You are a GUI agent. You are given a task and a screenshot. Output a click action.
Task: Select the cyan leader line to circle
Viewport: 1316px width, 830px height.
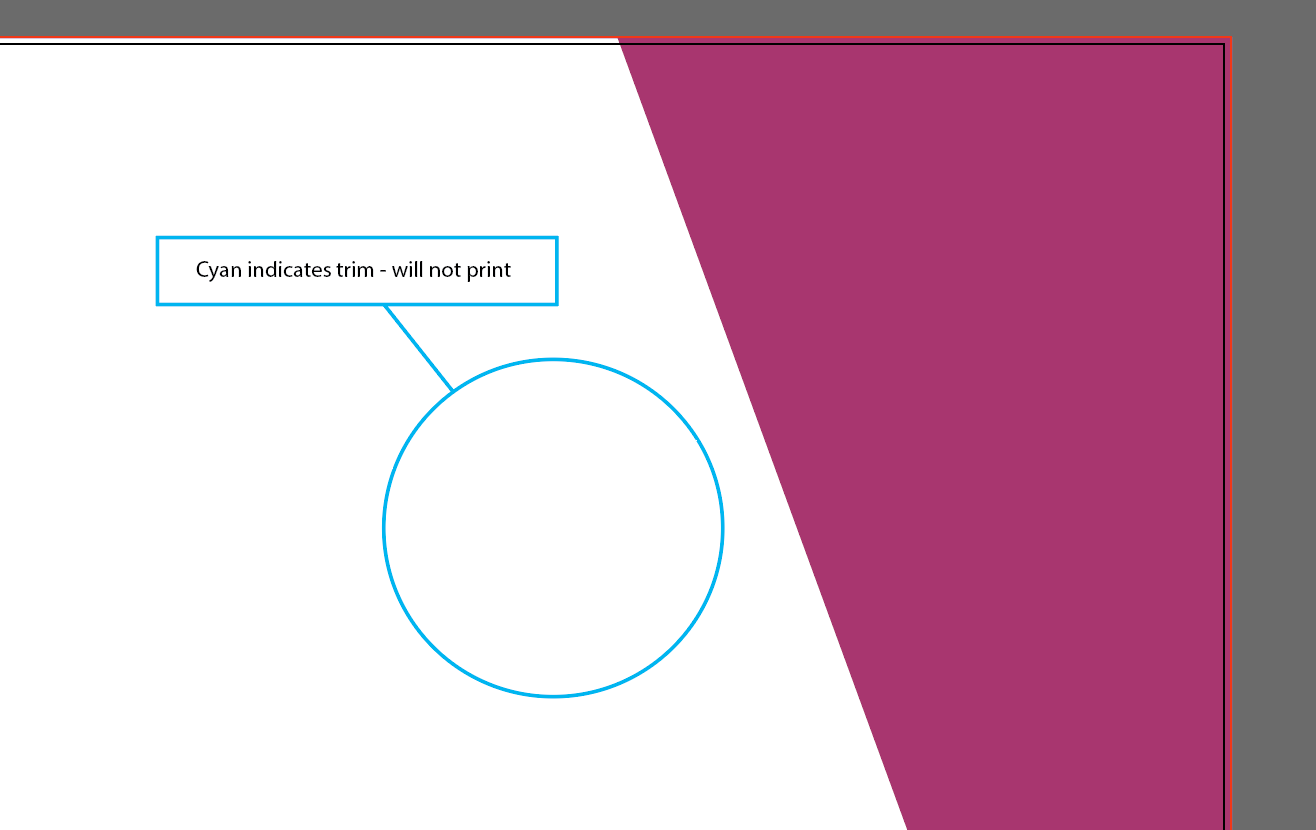(418, 347)
